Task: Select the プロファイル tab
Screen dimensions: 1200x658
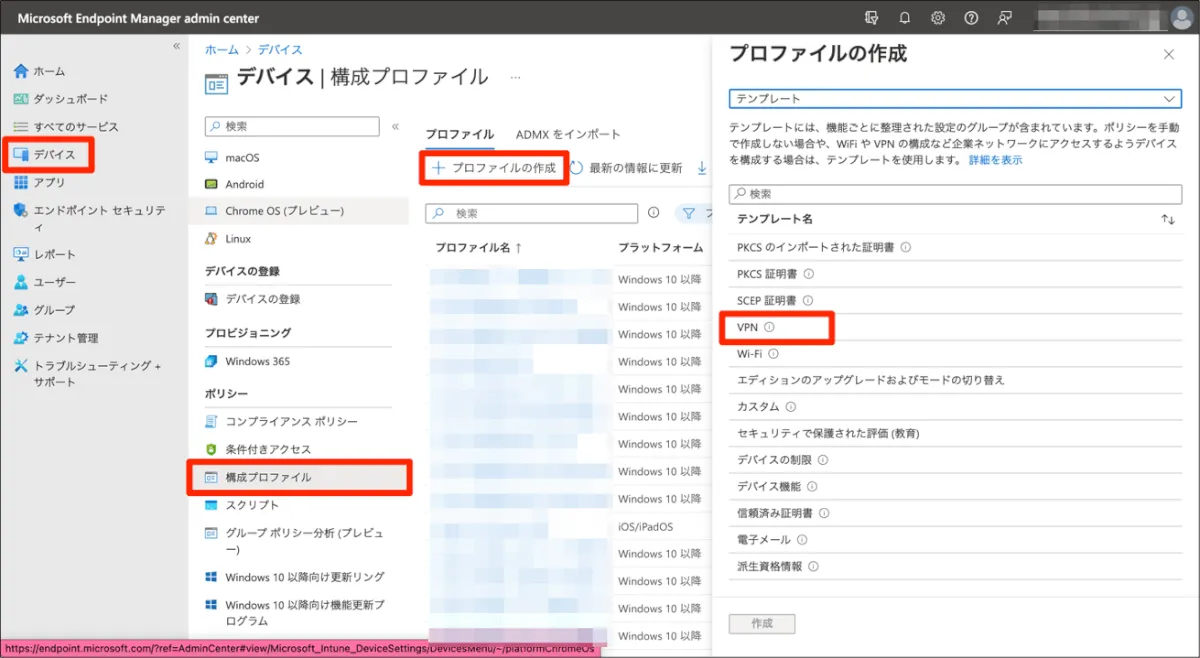Action: [x=459, y=134]
